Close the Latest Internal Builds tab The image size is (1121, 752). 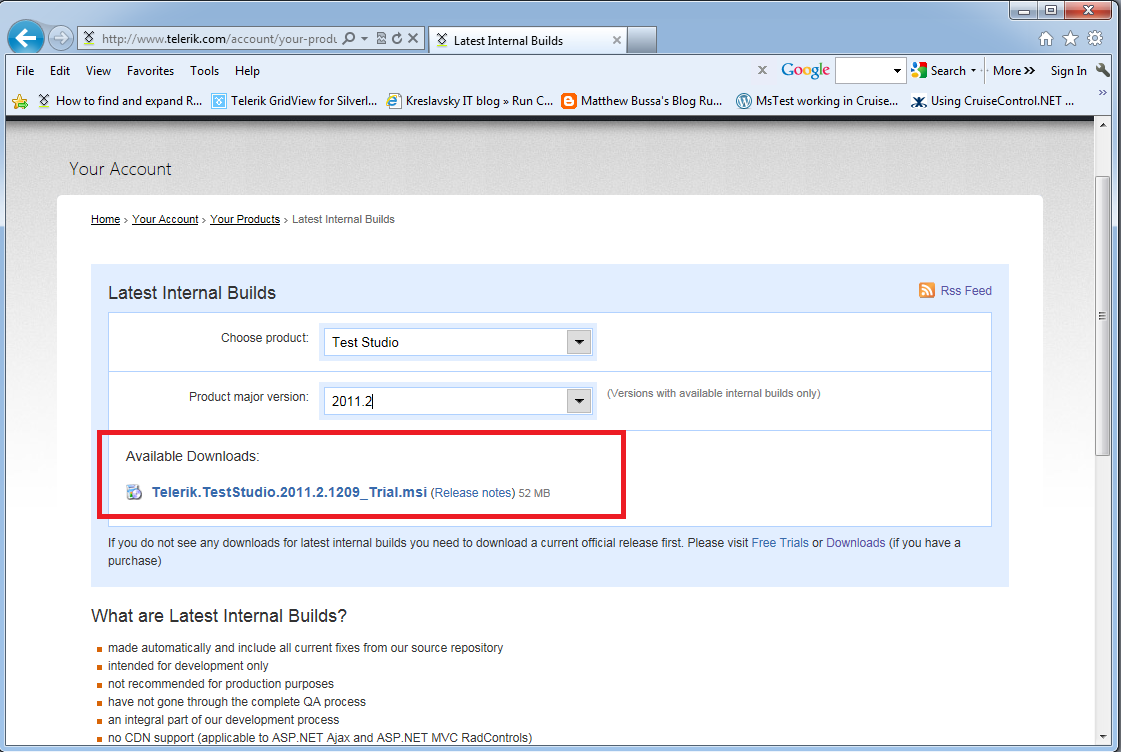point(616,41)
